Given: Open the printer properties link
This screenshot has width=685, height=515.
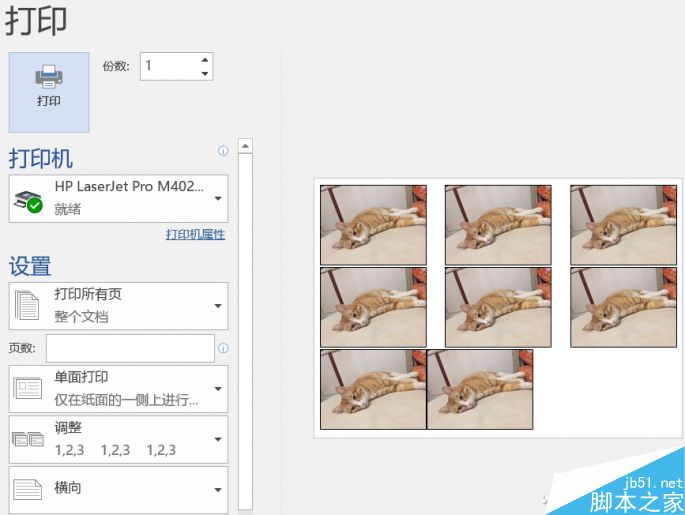Looking at the screenshot, I should click(195, 235).
